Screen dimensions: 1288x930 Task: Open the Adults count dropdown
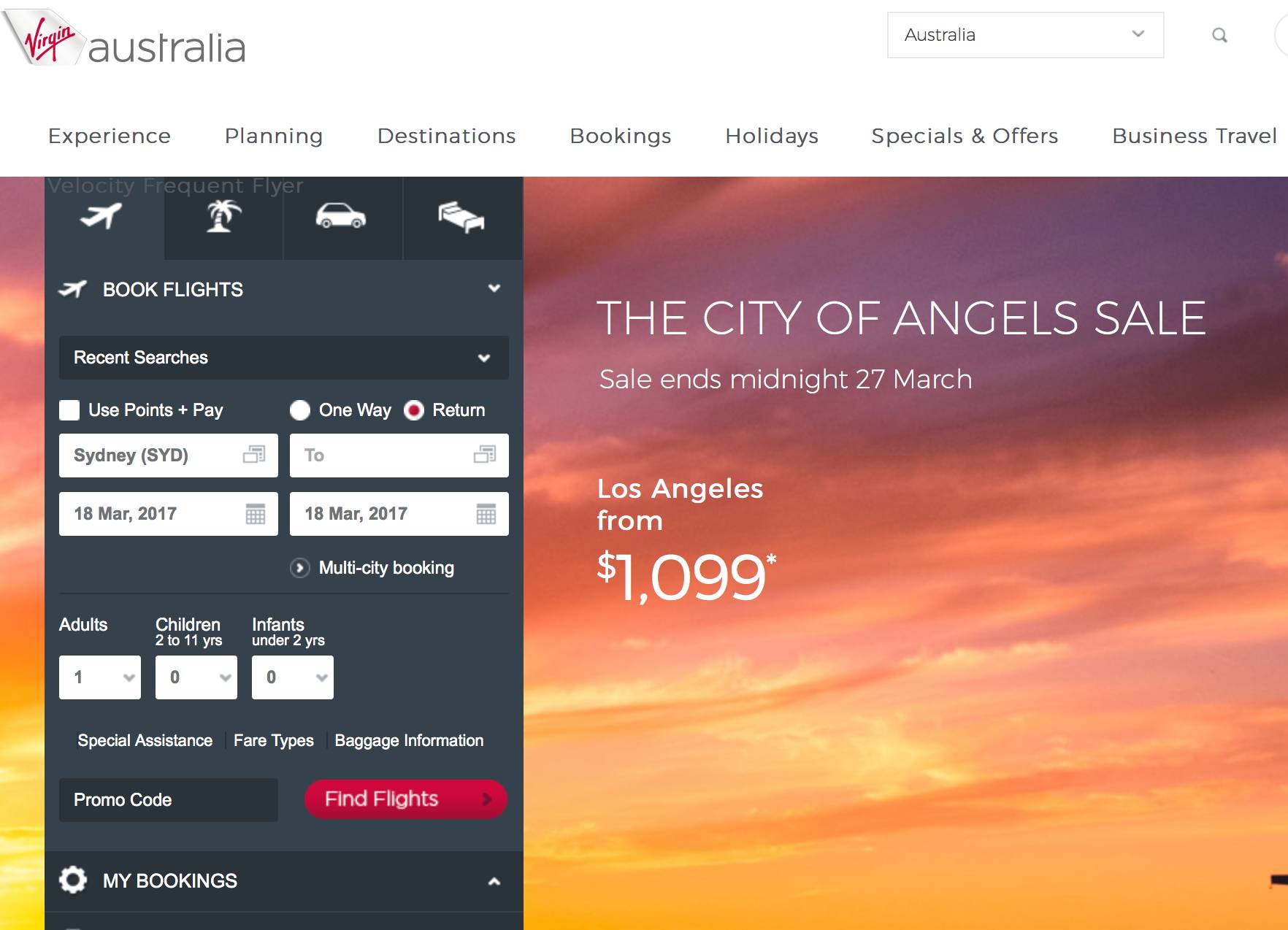(x=100, y=677)
